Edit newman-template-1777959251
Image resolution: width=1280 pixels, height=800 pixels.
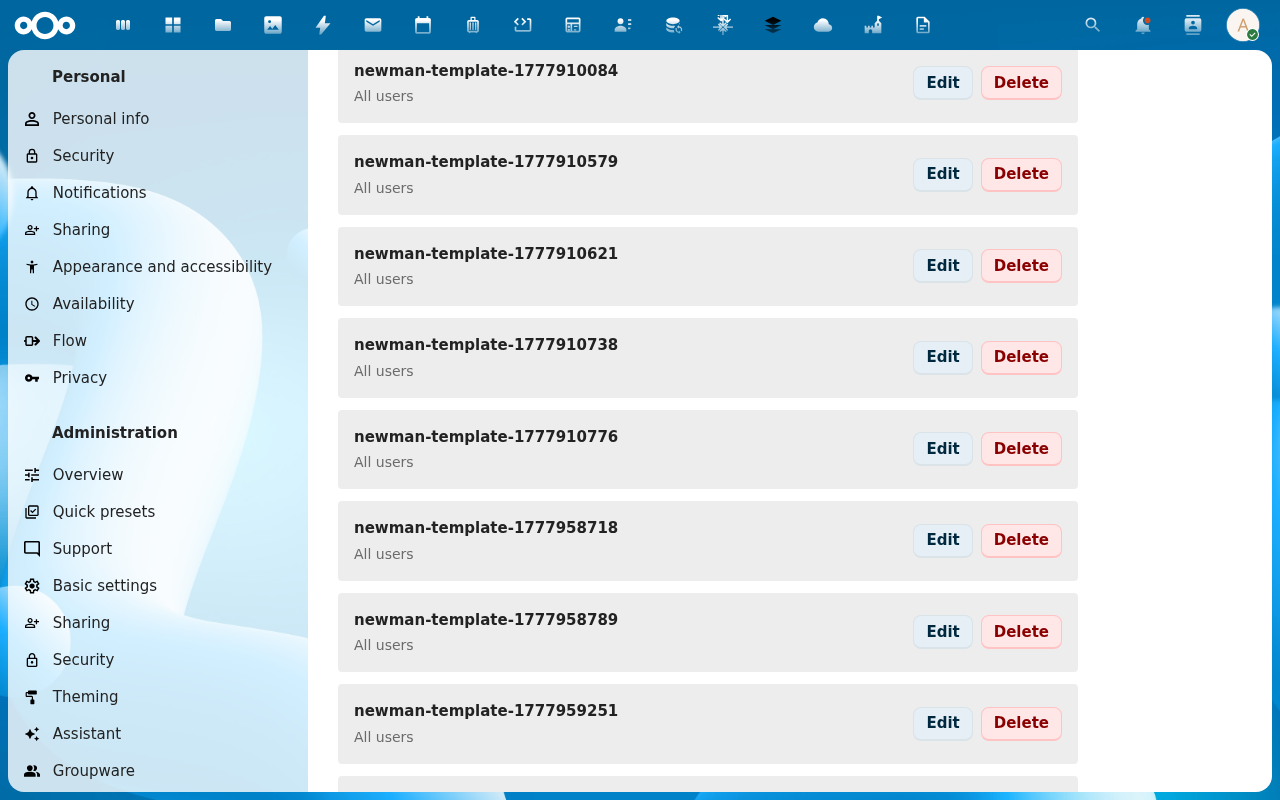(x=943, y=723)
